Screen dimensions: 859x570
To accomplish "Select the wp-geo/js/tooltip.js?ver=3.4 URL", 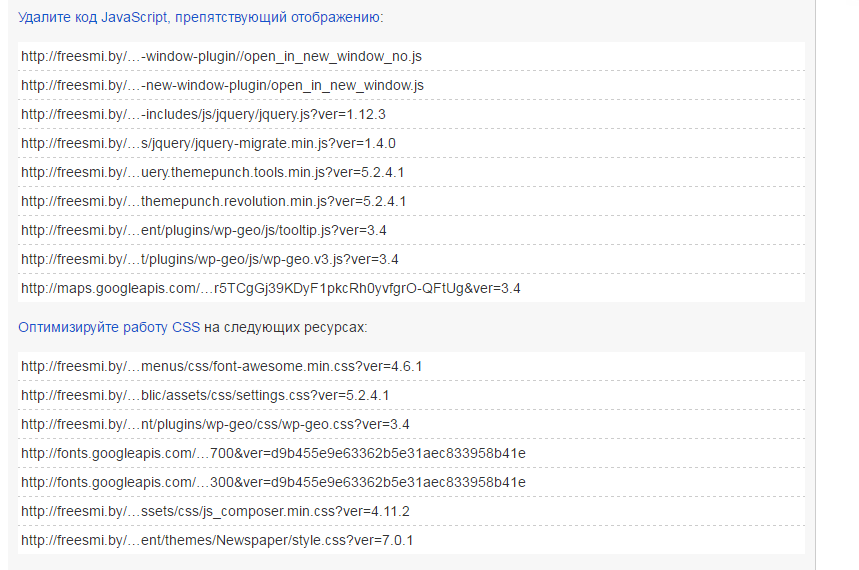I will click(x=204, y=231).
